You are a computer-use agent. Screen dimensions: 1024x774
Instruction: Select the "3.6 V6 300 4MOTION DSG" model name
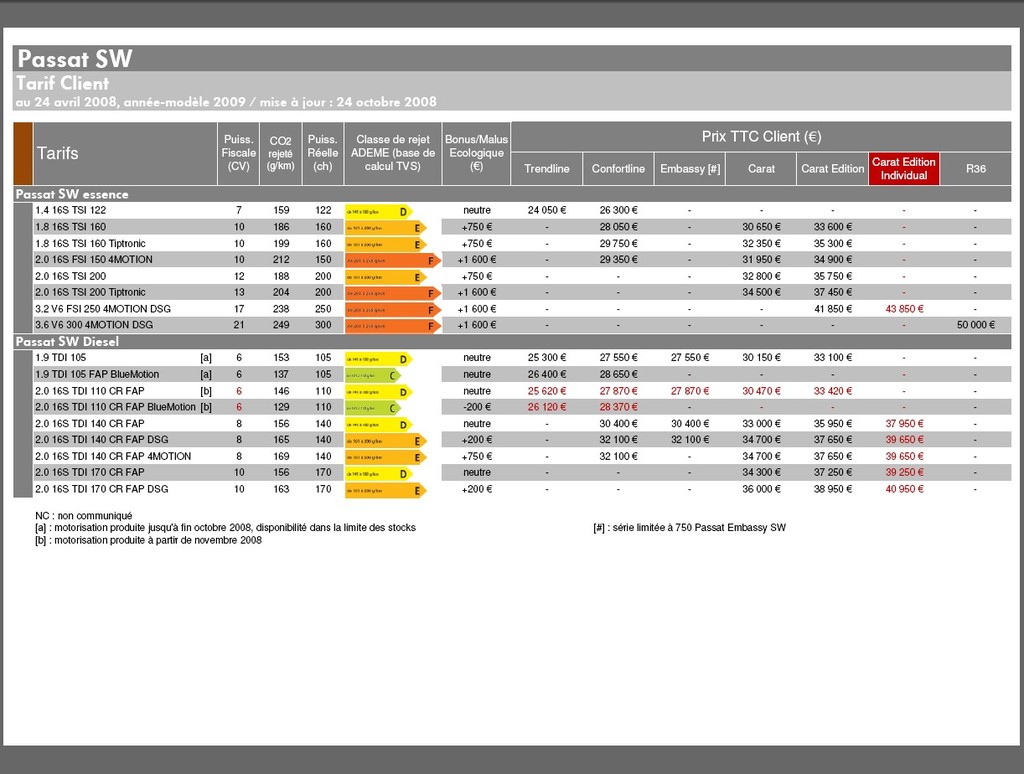94,325
